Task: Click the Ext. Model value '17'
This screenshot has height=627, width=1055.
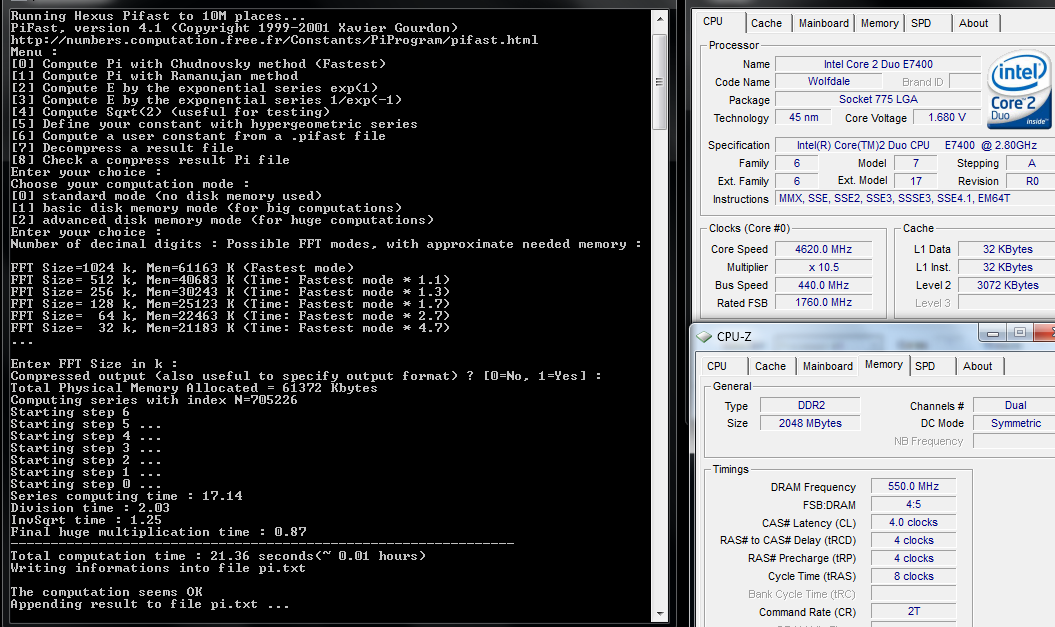Action: (x=916, y=181)
